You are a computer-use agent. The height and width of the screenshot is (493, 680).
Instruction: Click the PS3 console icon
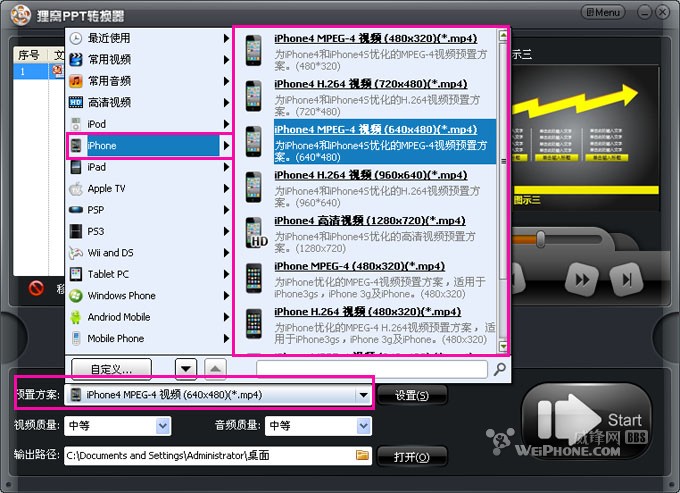pos(76,231)
